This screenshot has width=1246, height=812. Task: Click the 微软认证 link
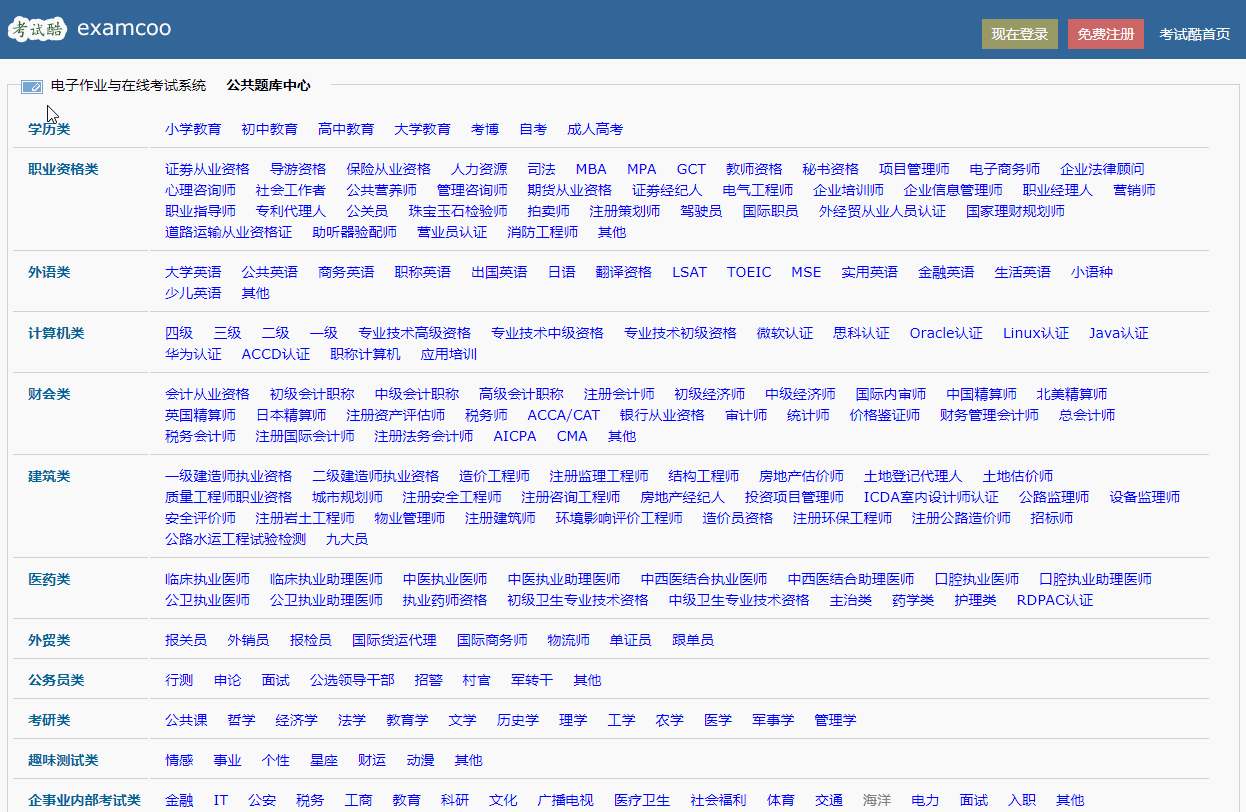point(785,333)
